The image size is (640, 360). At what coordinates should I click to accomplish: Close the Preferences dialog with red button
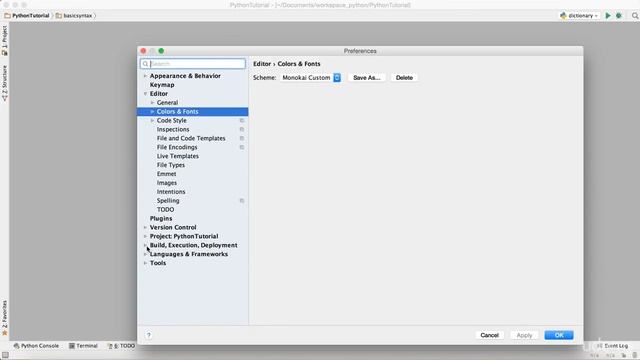point(143,51)
